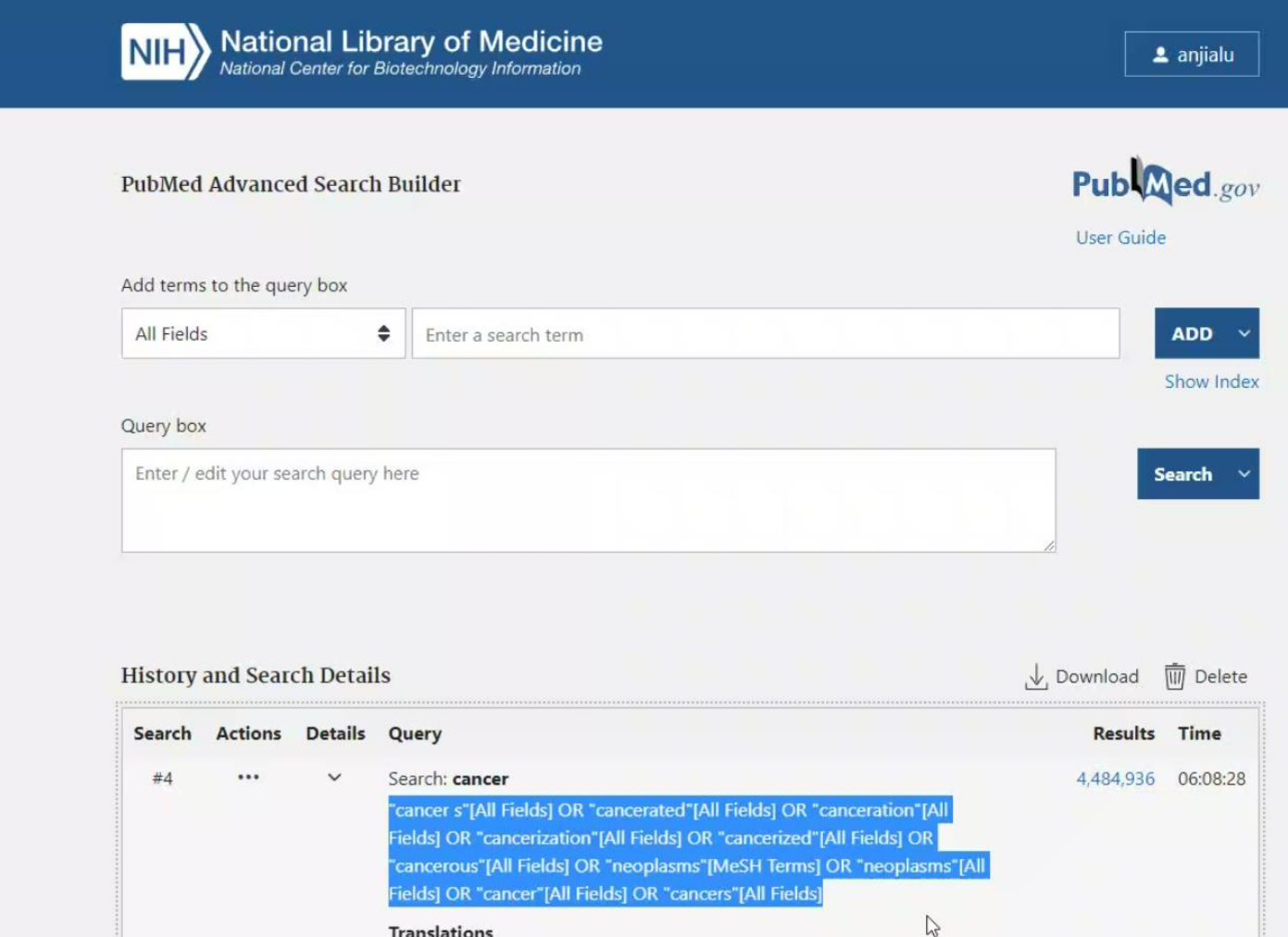Open the PubMed.gov logo link
The image size is (1288, 937).
[1165, 181]
